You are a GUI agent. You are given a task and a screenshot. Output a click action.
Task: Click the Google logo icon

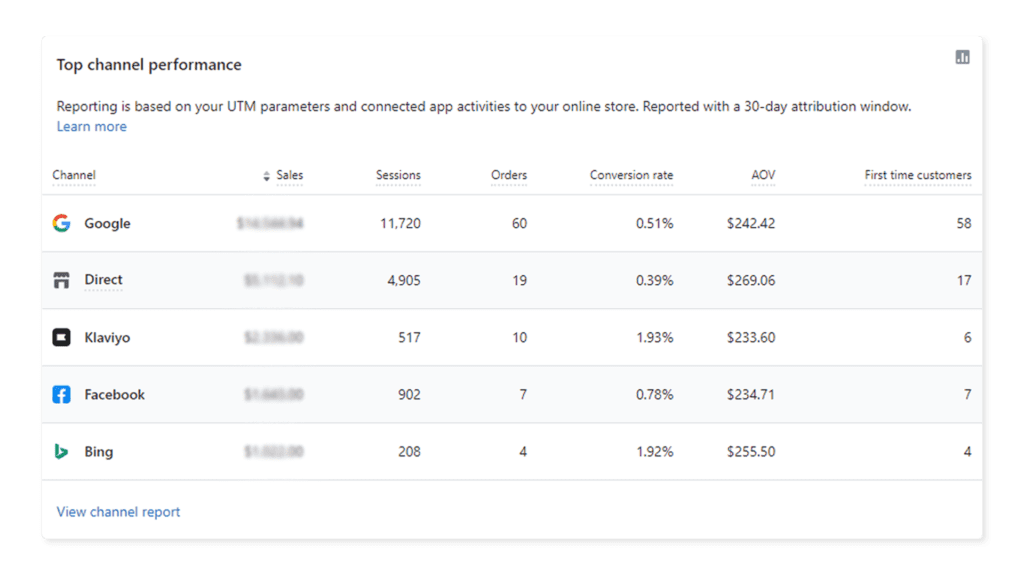[61, 223]
